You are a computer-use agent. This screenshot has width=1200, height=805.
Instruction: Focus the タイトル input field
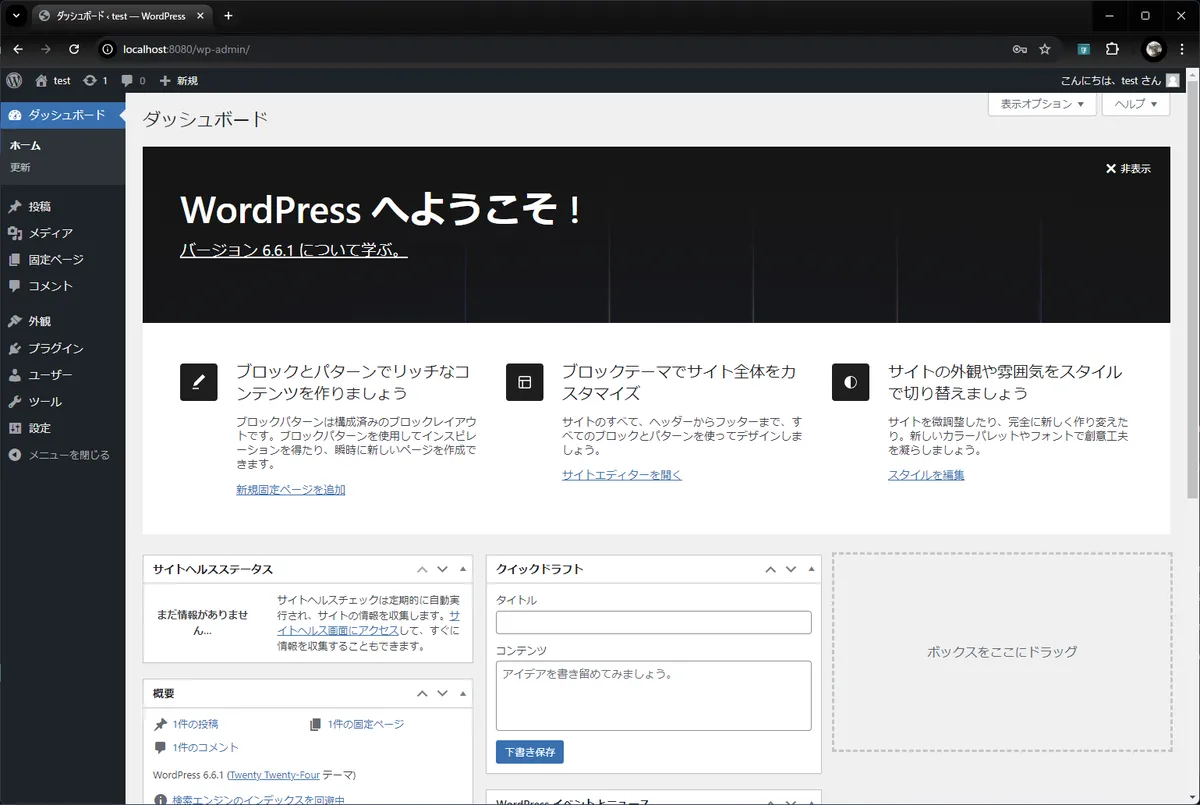point(653,622)
